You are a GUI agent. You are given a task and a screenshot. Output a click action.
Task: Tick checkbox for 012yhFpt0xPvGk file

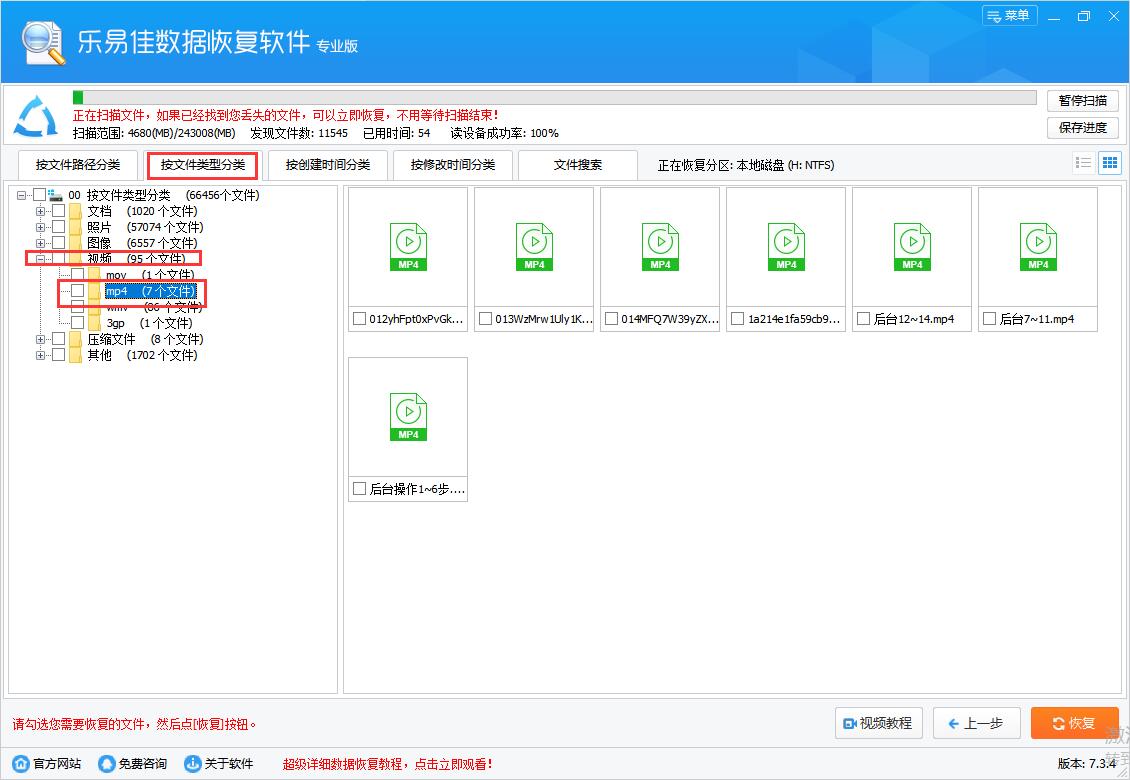click(359, 318)
